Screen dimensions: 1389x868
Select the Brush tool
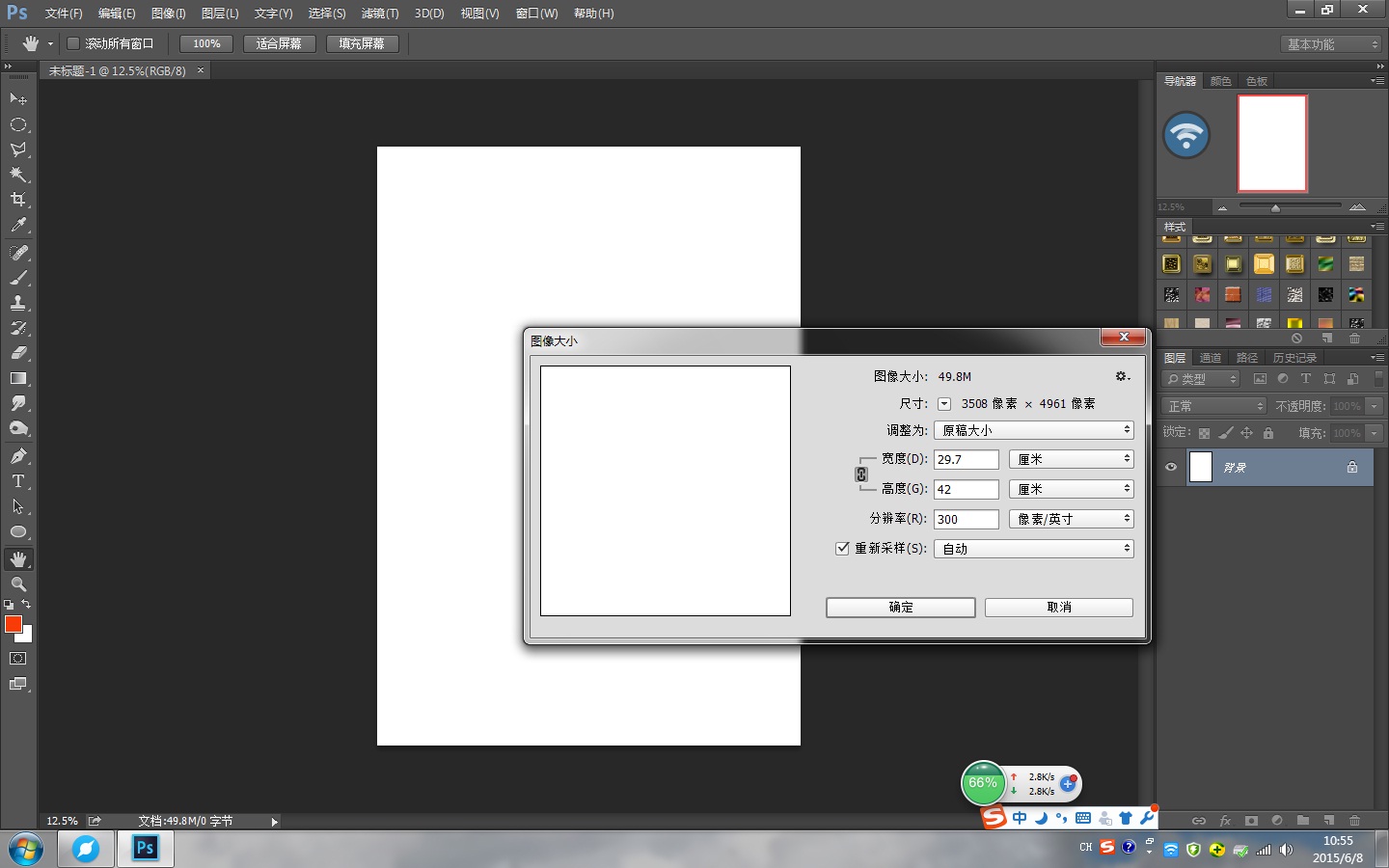coord(18,278)
